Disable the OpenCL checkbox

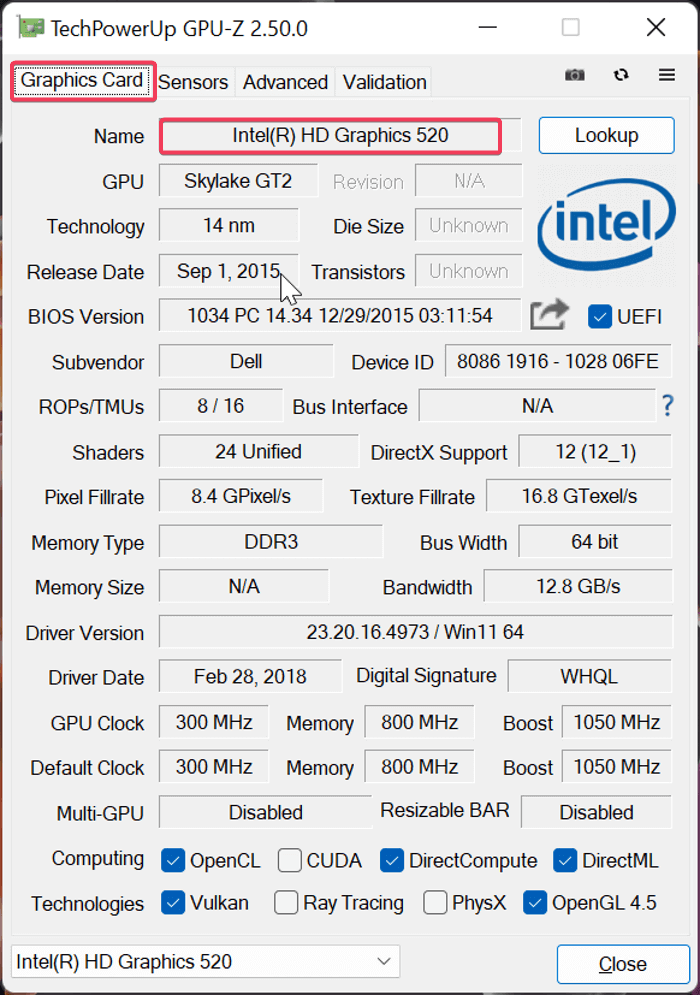(x=175, y=860)
